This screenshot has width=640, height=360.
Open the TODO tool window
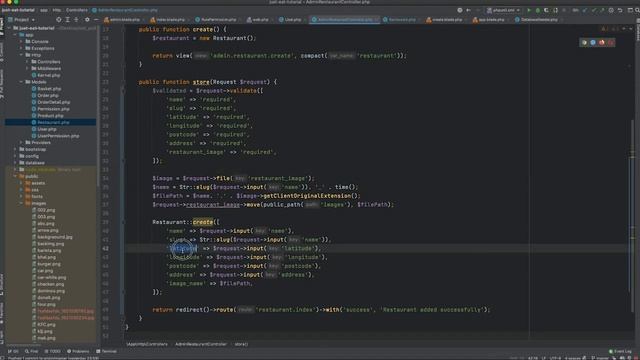point(52,351)
